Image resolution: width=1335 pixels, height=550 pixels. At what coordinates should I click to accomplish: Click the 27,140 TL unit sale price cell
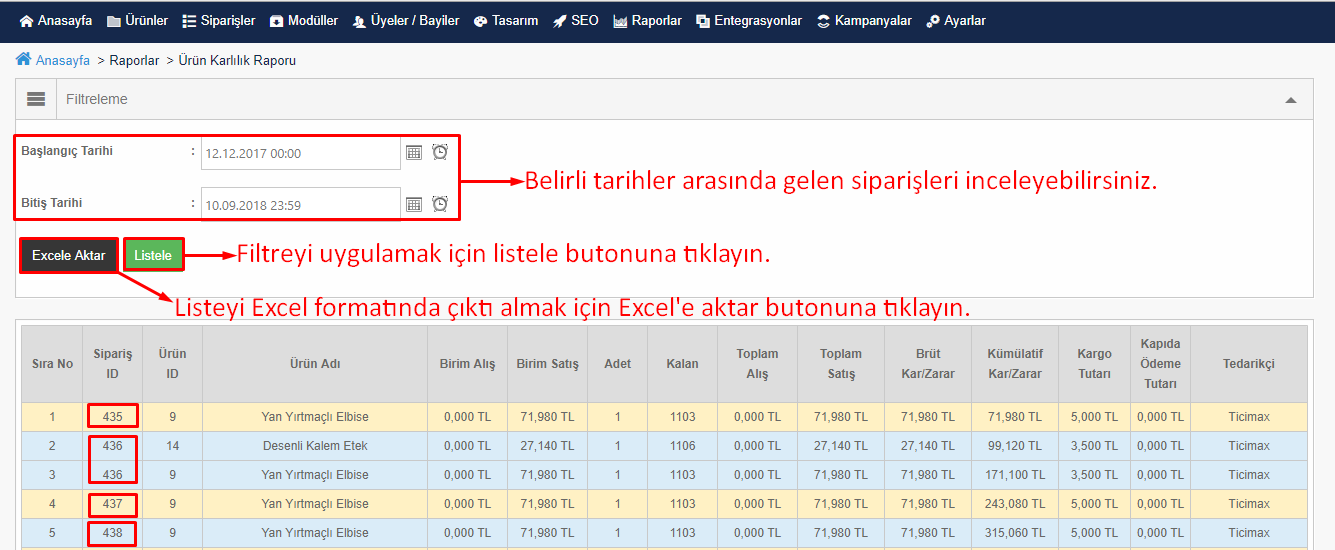click(x=547, y=446)
